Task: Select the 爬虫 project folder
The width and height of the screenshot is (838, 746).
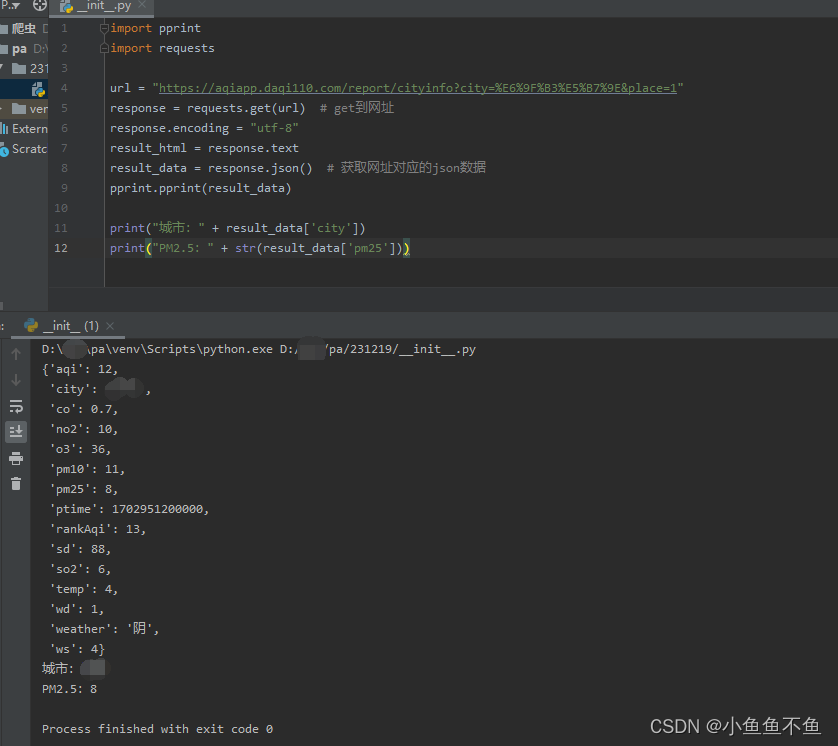Action: click(x=24, y=28)
